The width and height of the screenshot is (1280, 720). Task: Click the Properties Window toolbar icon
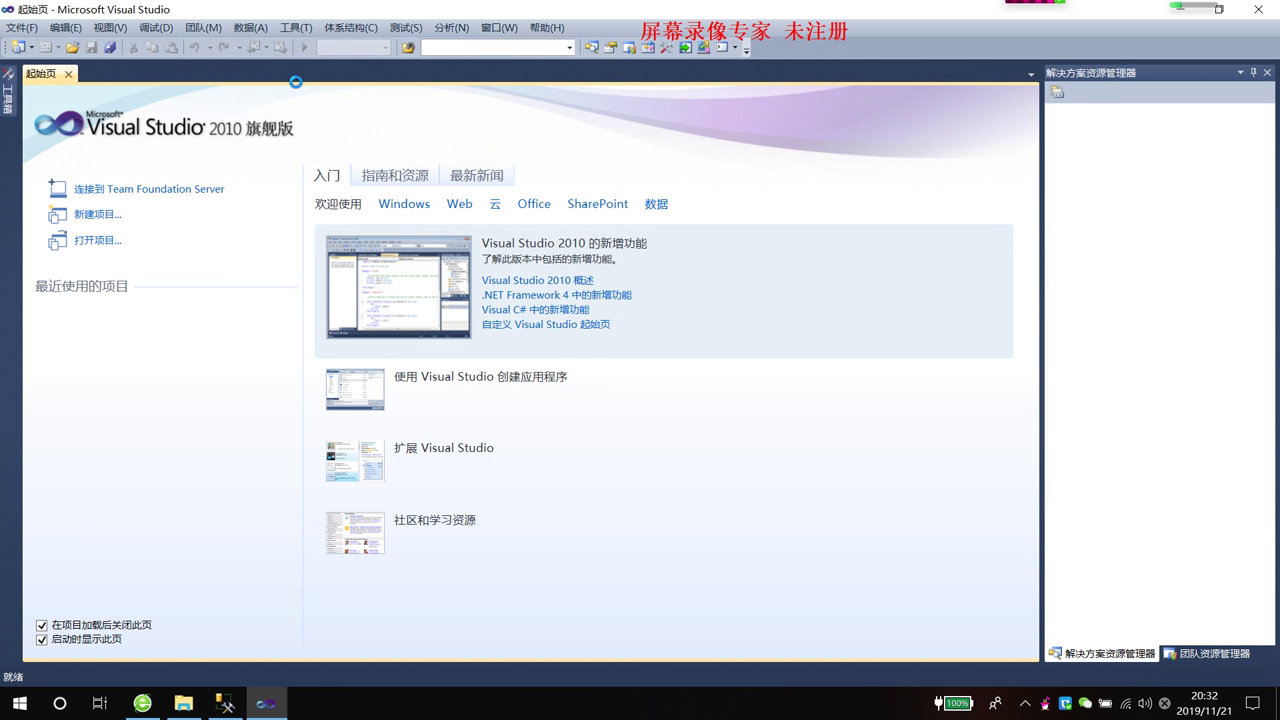[x=611, y=47]
